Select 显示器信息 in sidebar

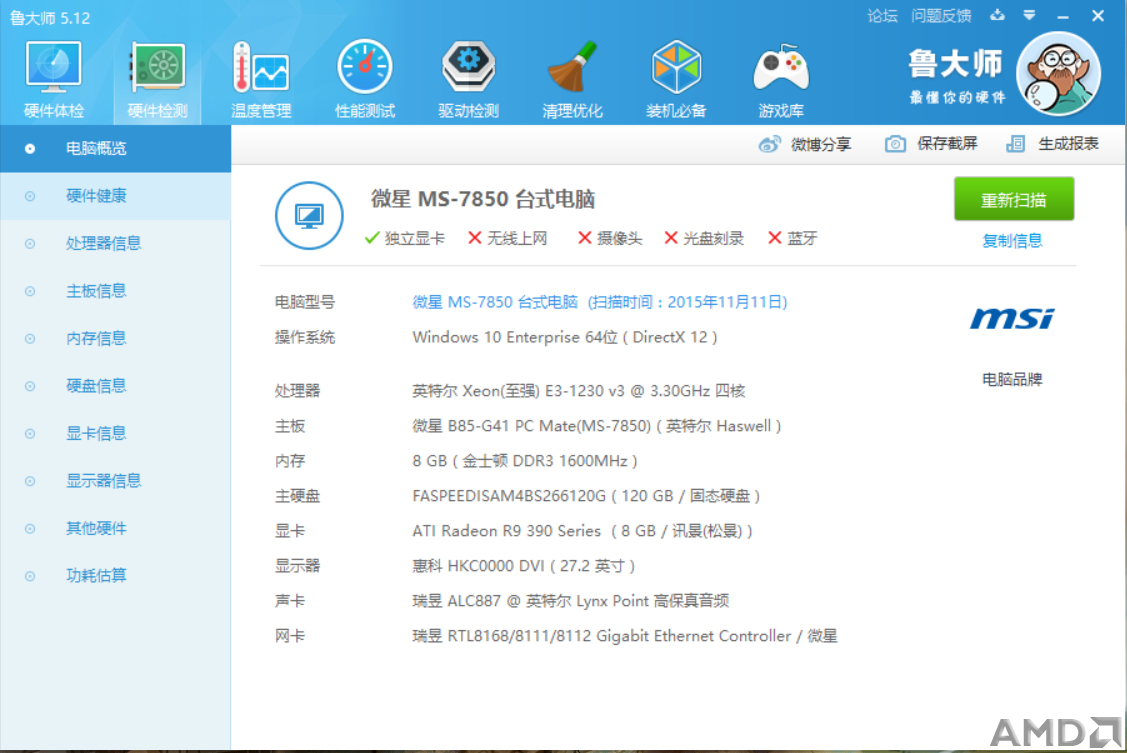[115, 480]
